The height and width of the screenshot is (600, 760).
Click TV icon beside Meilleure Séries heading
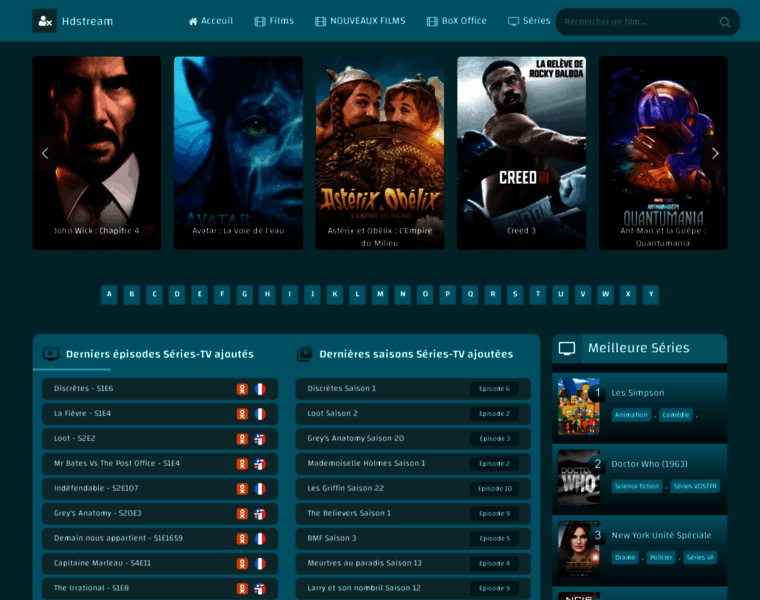pos(567,348)
